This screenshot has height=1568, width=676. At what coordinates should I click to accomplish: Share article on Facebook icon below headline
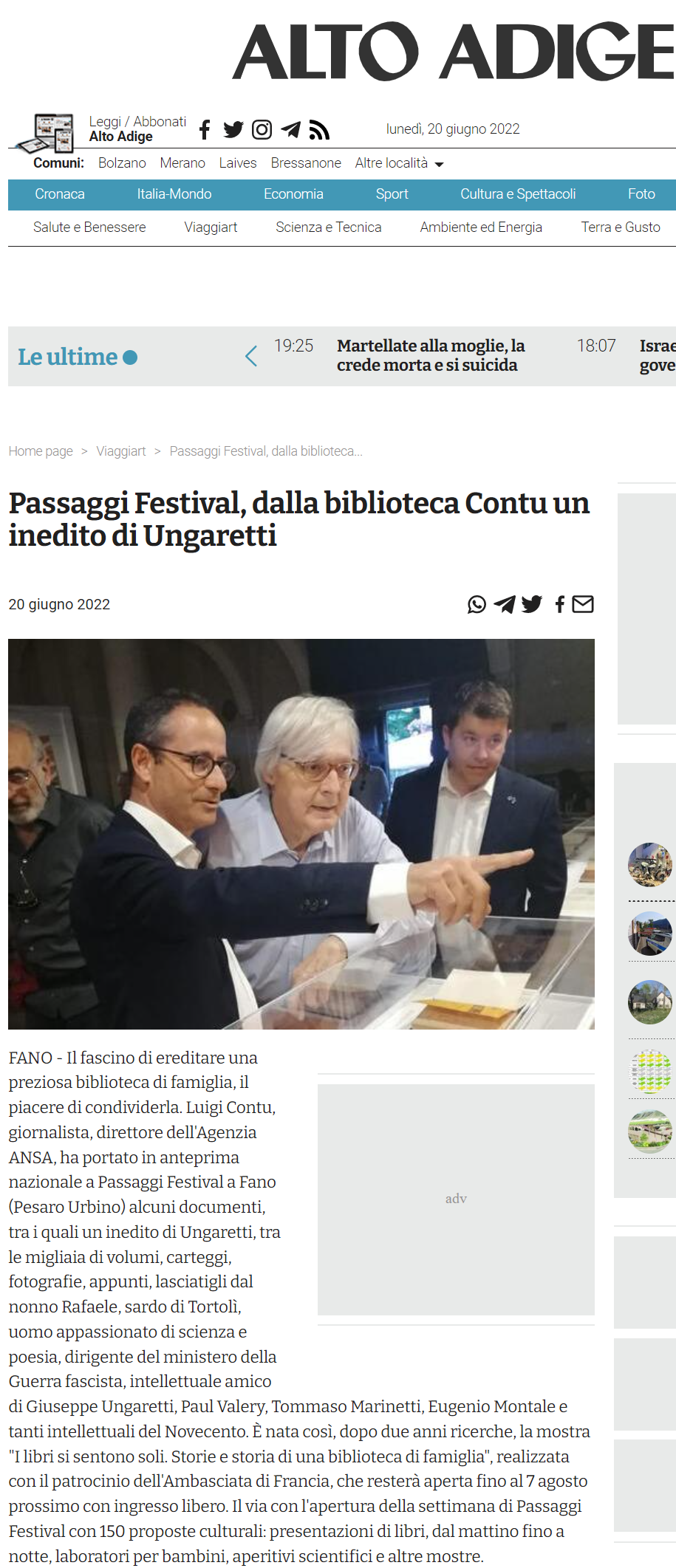coord(560,604)
